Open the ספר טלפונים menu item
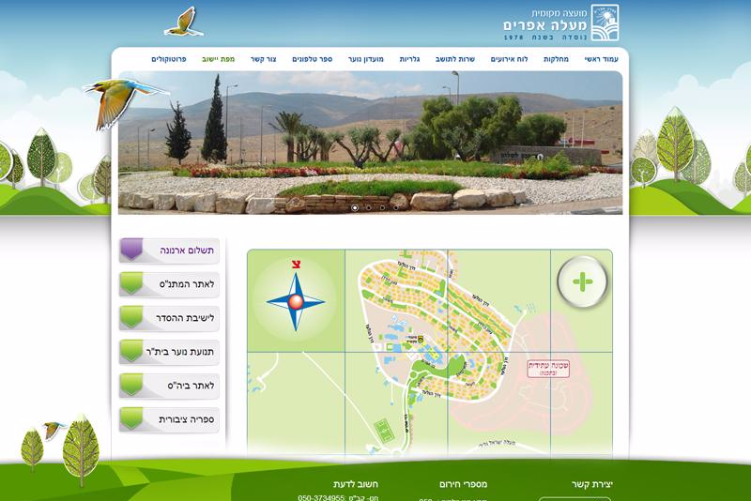Image resolution: width=751 pixels, height=501 pixels. (x=312, y=59)
